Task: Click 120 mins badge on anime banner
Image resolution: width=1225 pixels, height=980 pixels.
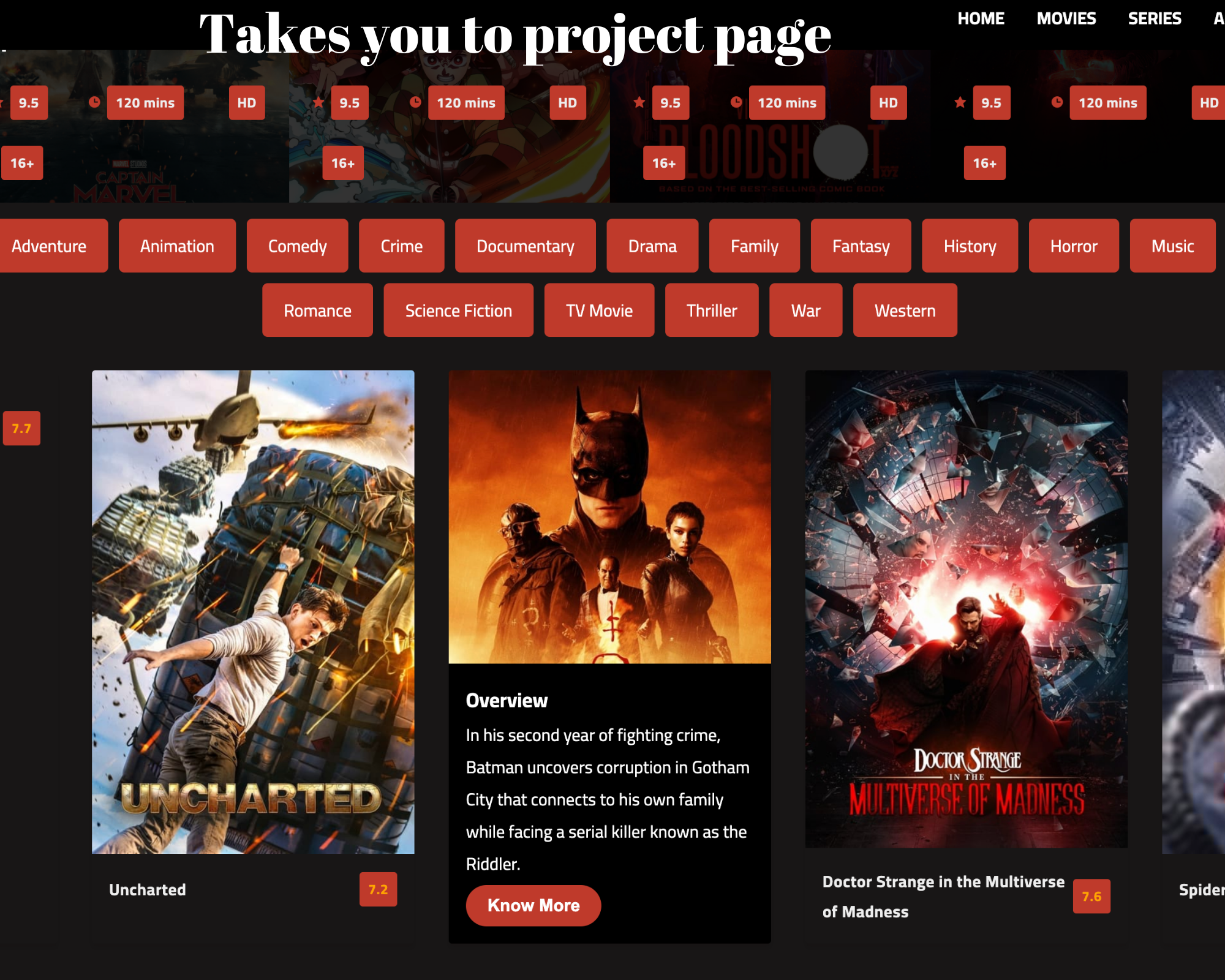Action: pyautogui.click(x=466, y=102)
